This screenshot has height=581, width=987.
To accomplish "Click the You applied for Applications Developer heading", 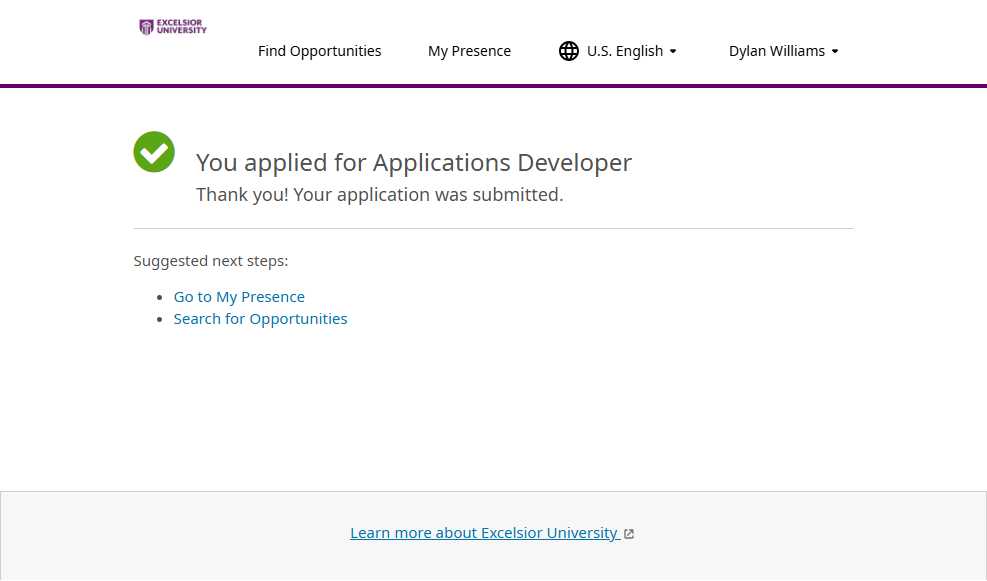I will tap(413, 163).
